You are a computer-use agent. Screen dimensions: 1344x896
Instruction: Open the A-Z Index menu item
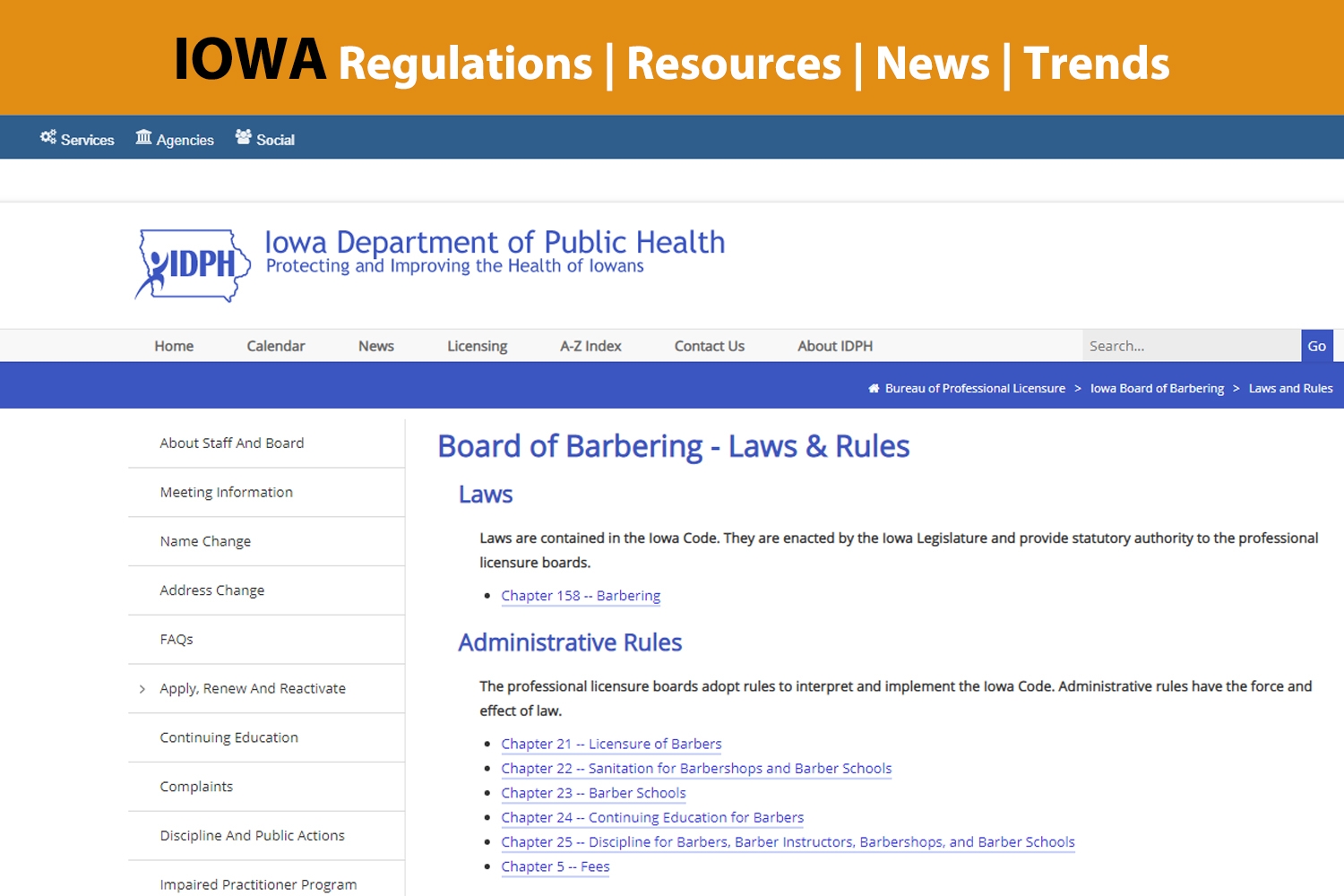(590, 346)
